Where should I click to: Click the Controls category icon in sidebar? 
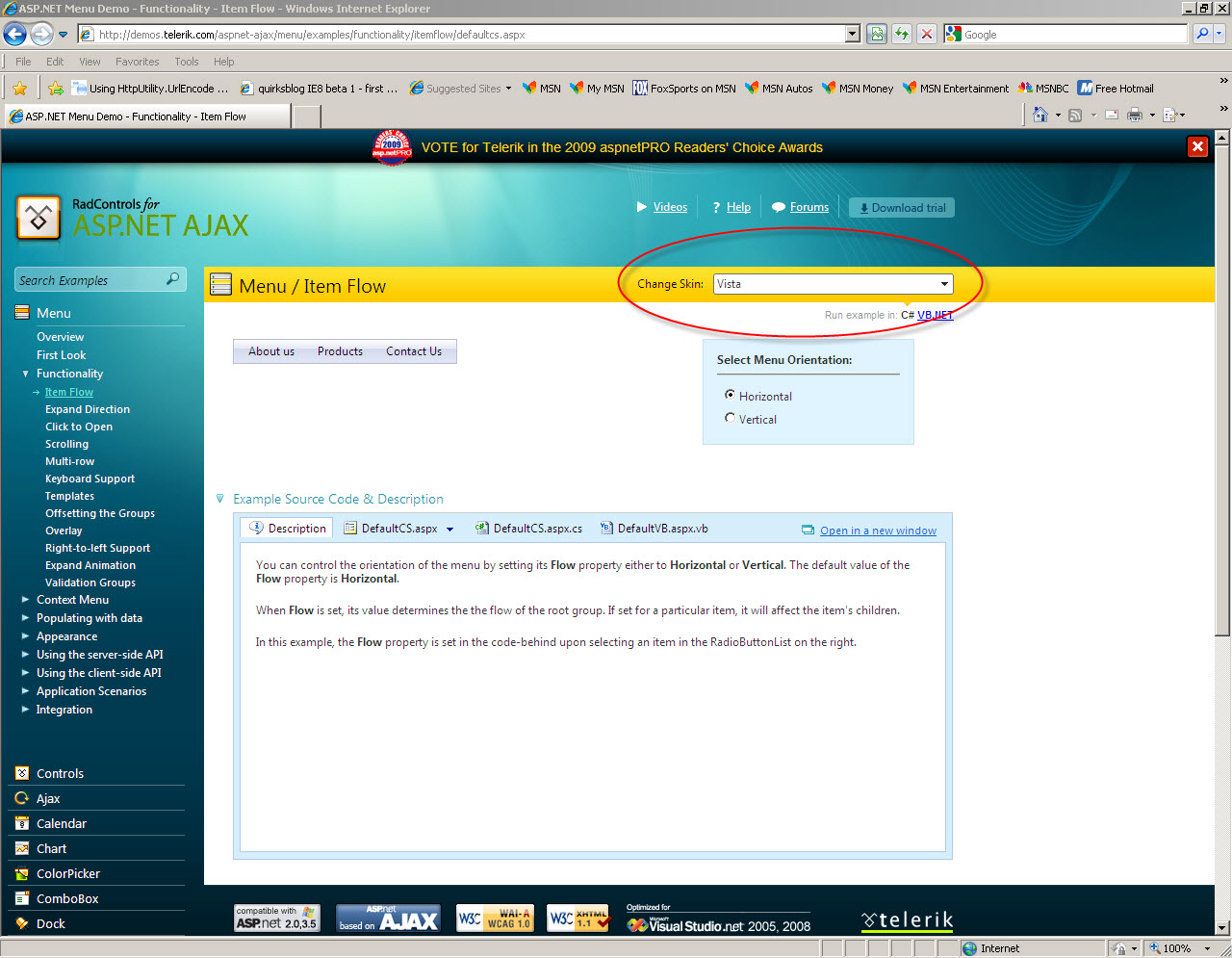(22, 773)
